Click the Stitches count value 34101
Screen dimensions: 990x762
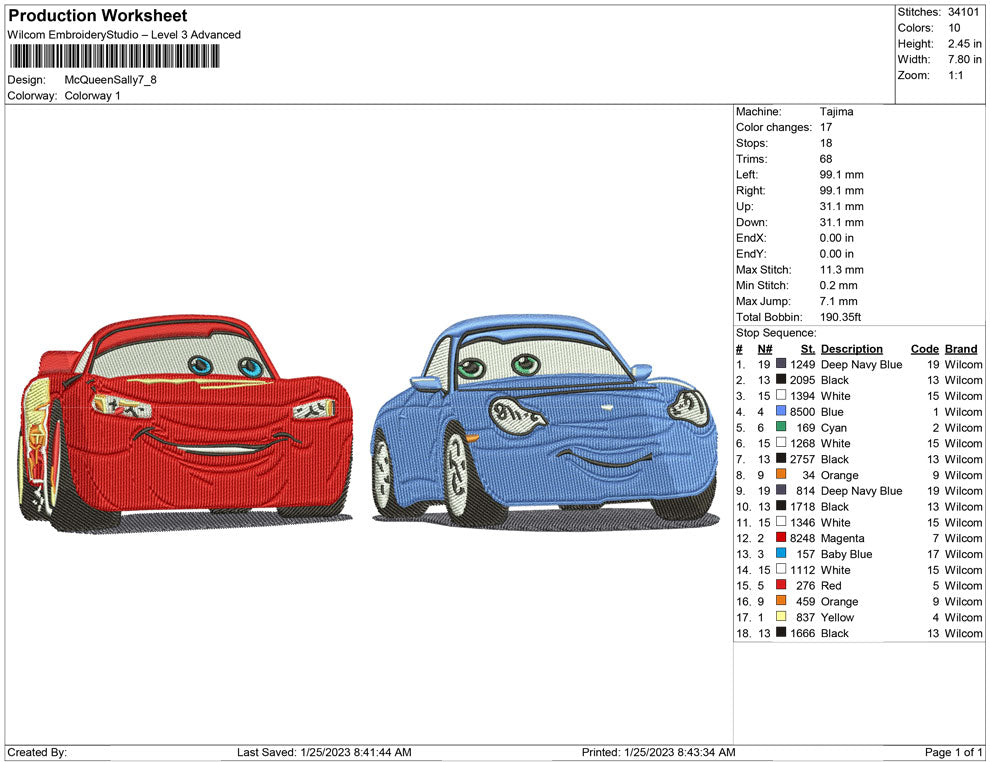tap(964, 12)
